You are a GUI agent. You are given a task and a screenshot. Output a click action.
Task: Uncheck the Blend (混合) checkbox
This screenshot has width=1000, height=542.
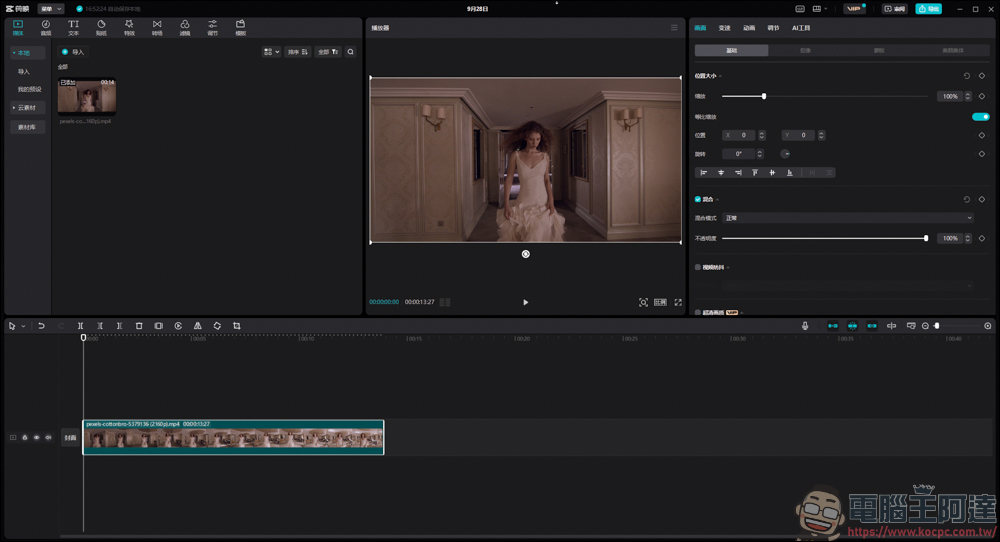pyautogui.click(x=698, y=200)
